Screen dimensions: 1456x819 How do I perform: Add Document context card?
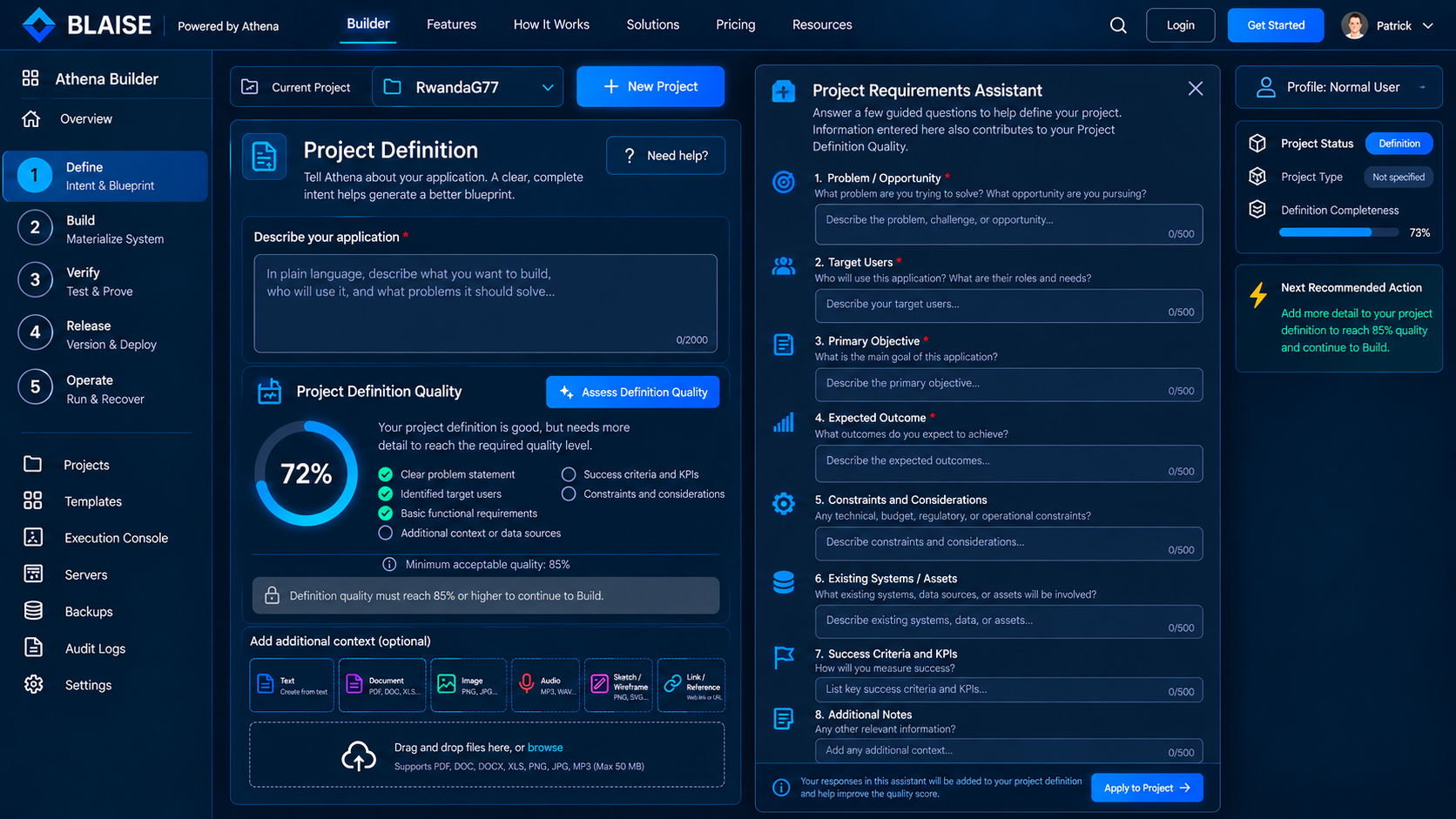(x=382, y=685)
